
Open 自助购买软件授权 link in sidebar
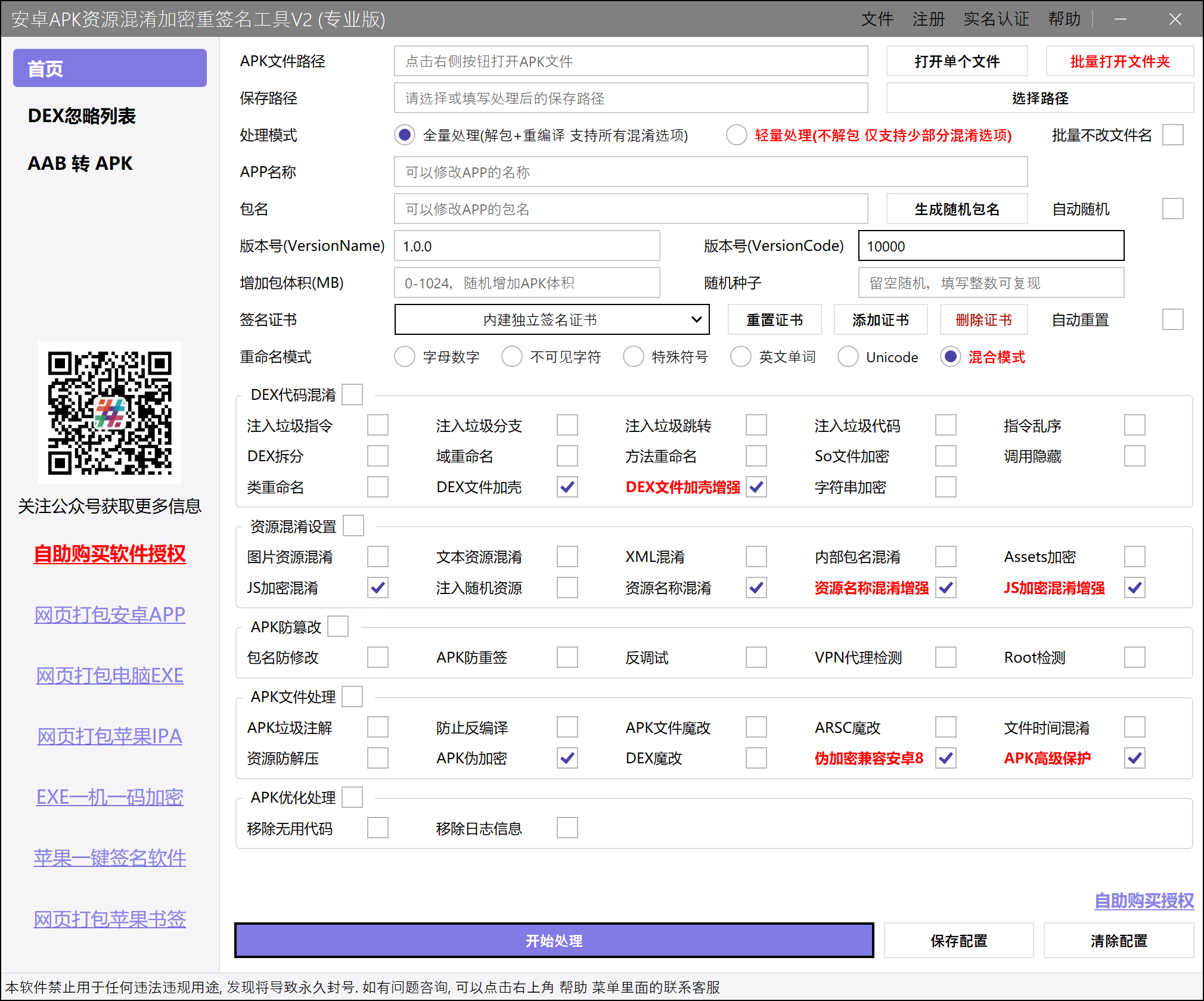(x=110, y=554)
